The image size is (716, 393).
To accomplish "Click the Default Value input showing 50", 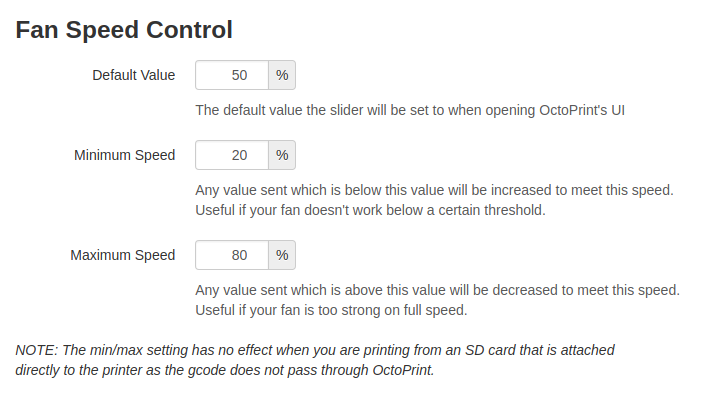I will coord(232,75).
